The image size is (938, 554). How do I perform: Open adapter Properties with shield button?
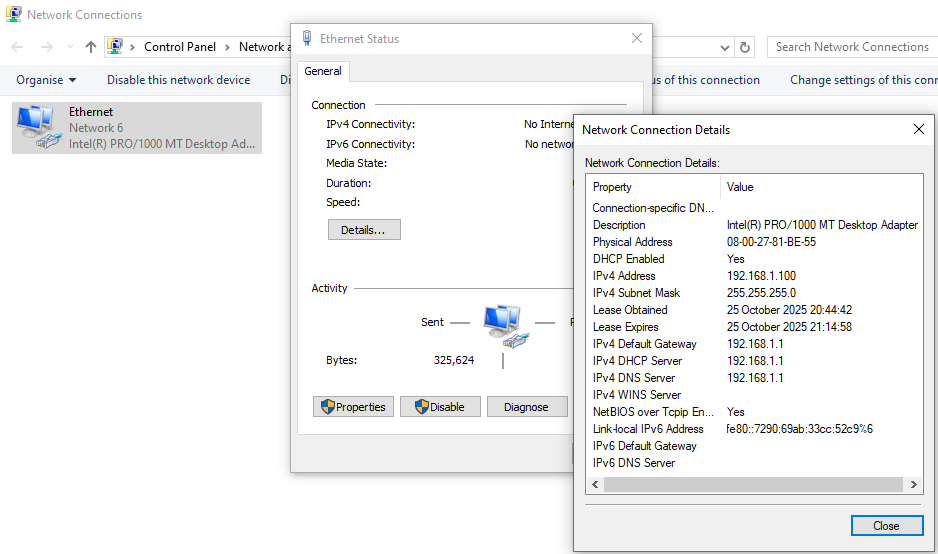[352, 407]
